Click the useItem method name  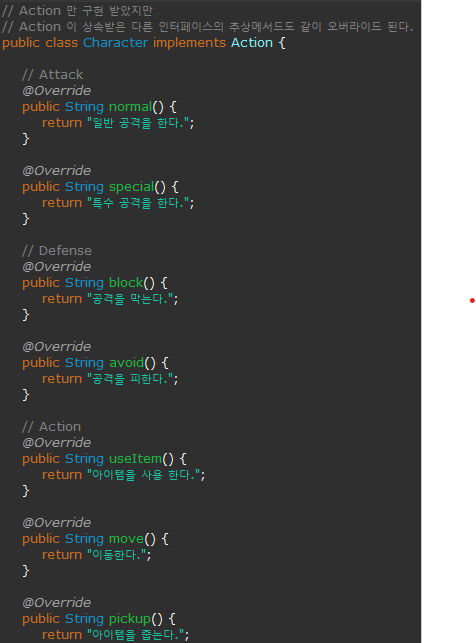[x=135, y=458]
